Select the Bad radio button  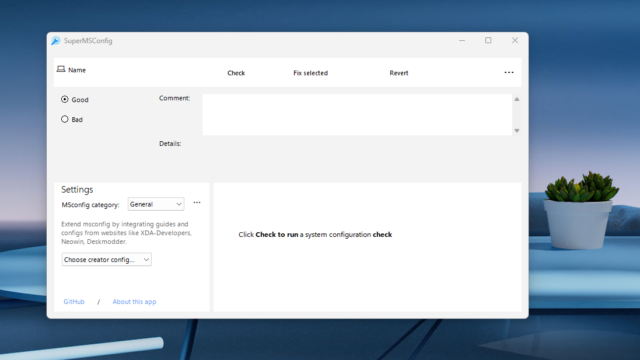pos(64,119)
